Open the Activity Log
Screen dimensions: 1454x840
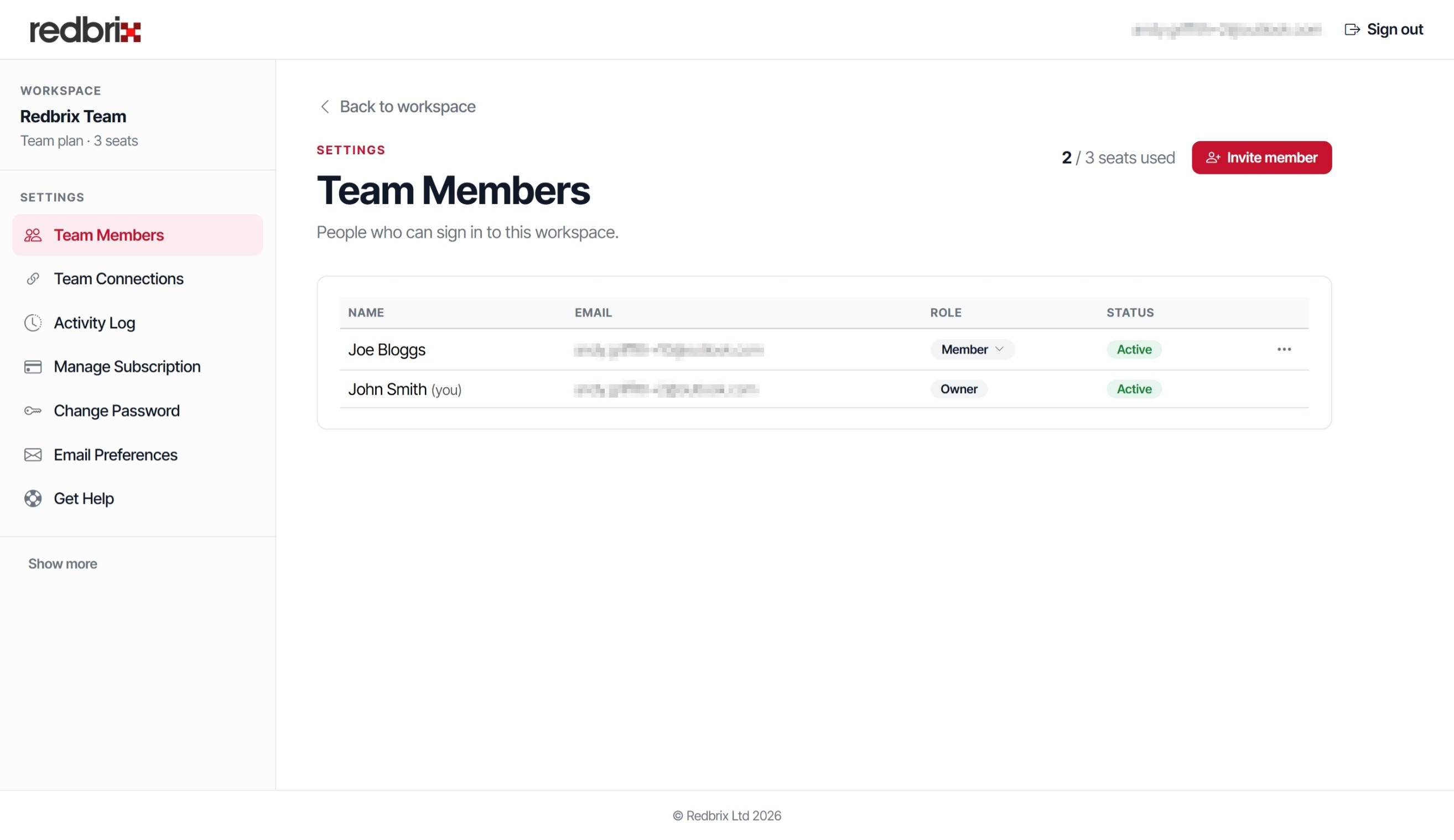click(137, 322)
